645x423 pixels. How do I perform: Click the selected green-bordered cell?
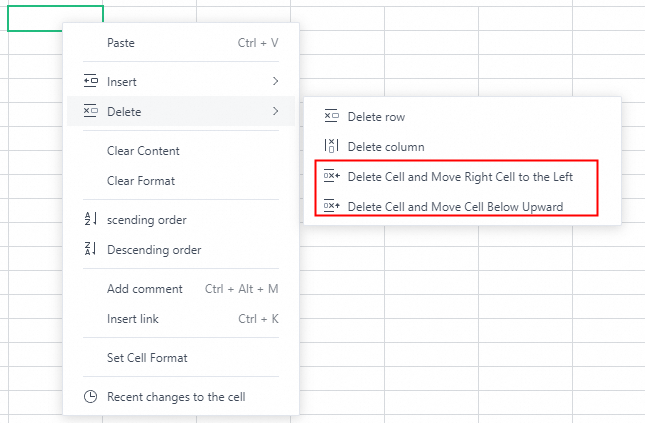pyautogui.click(x=55, y=17)
